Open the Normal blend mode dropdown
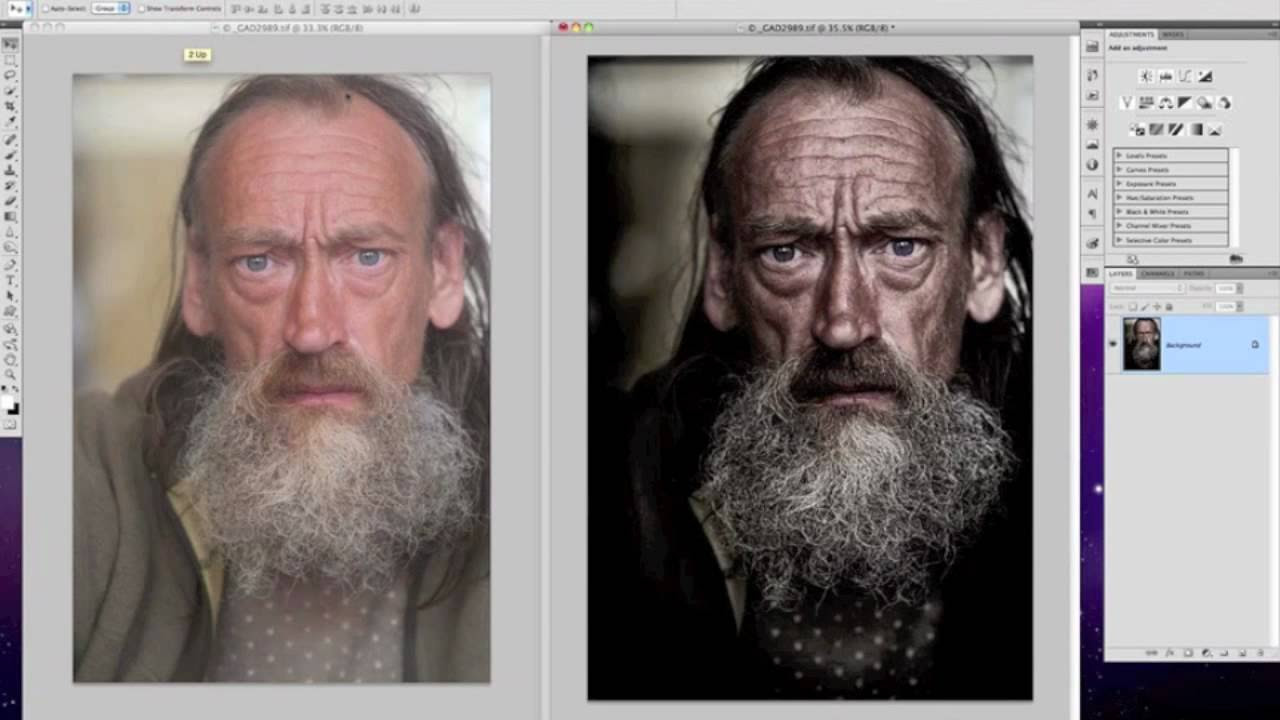The height and width of the screenshot is (720, 1280). [1147, 288]
